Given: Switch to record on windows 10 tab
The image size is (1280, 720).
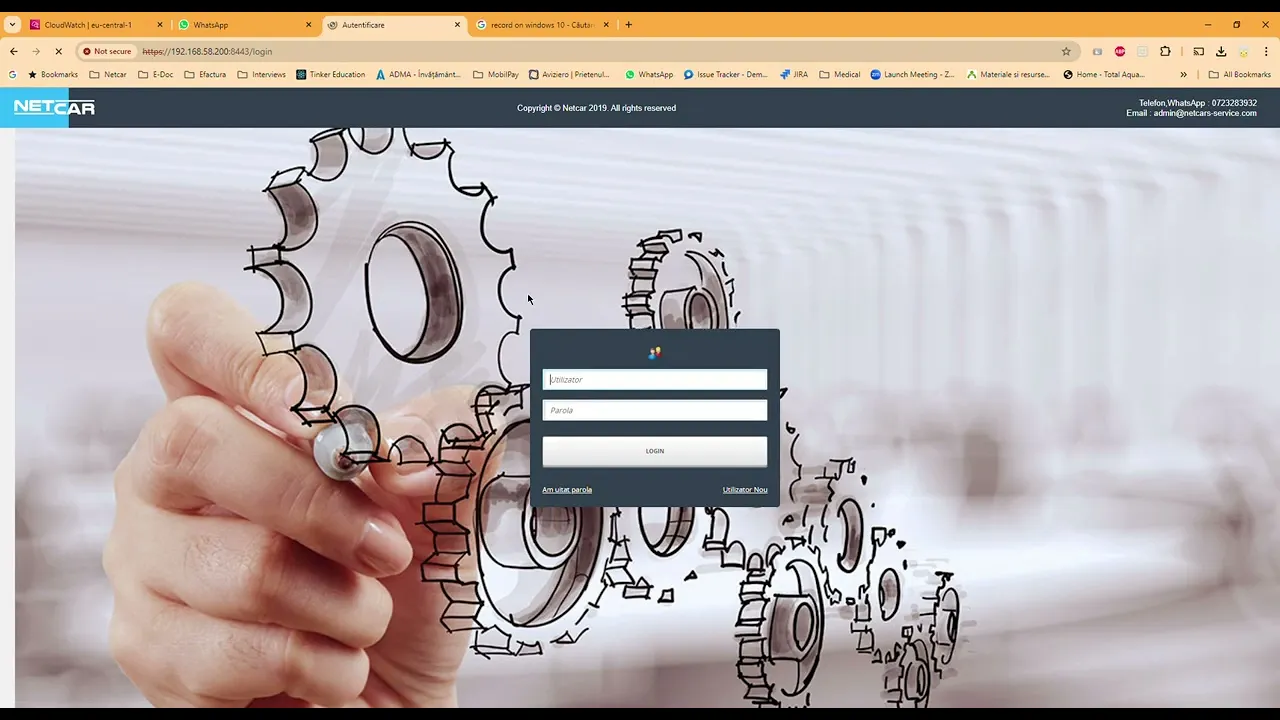Looking at the screenshot, I should point(542,25).
